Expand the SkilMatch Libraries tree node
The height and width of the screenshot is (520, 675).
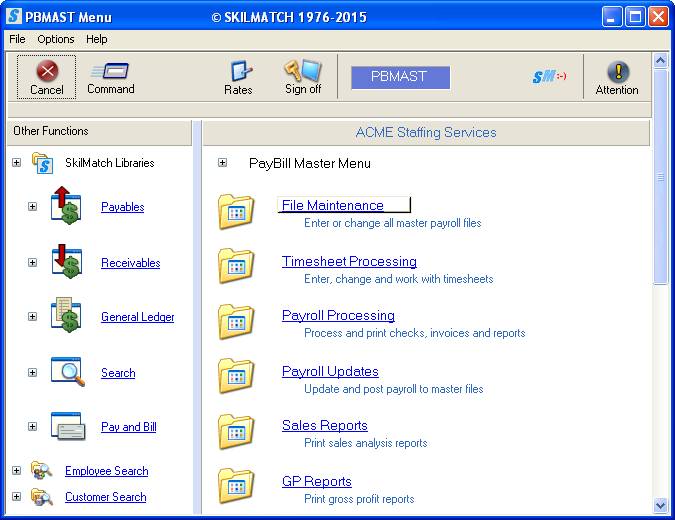16,162
